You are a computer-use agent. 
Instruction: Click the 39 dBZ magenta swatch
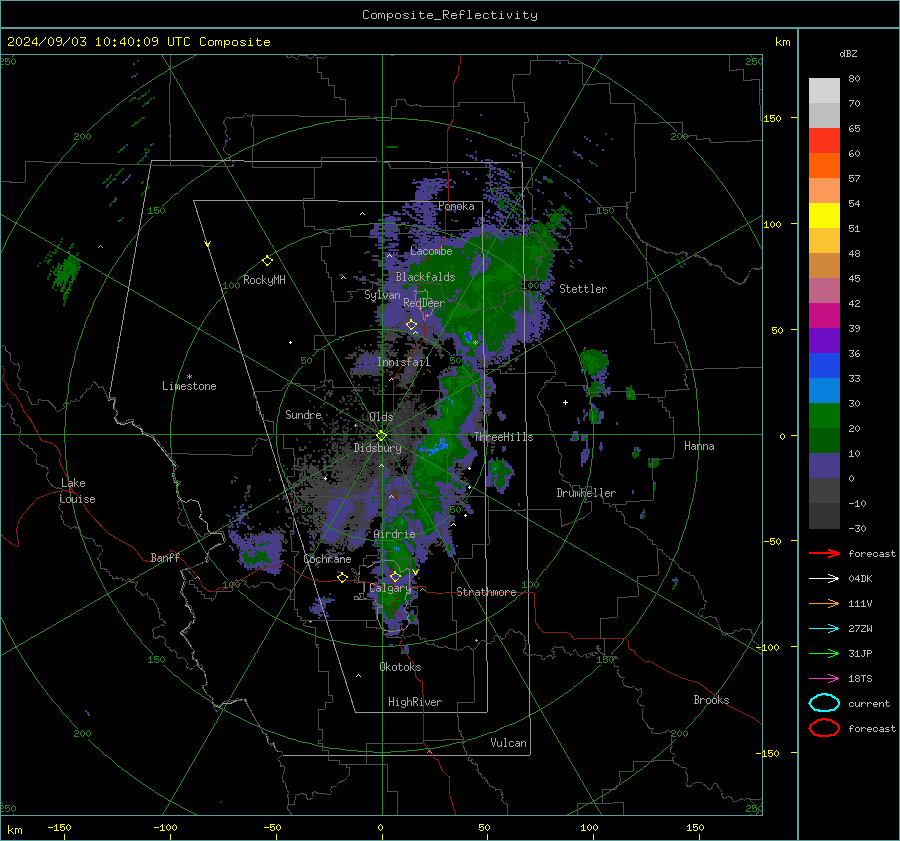[824, 316]
